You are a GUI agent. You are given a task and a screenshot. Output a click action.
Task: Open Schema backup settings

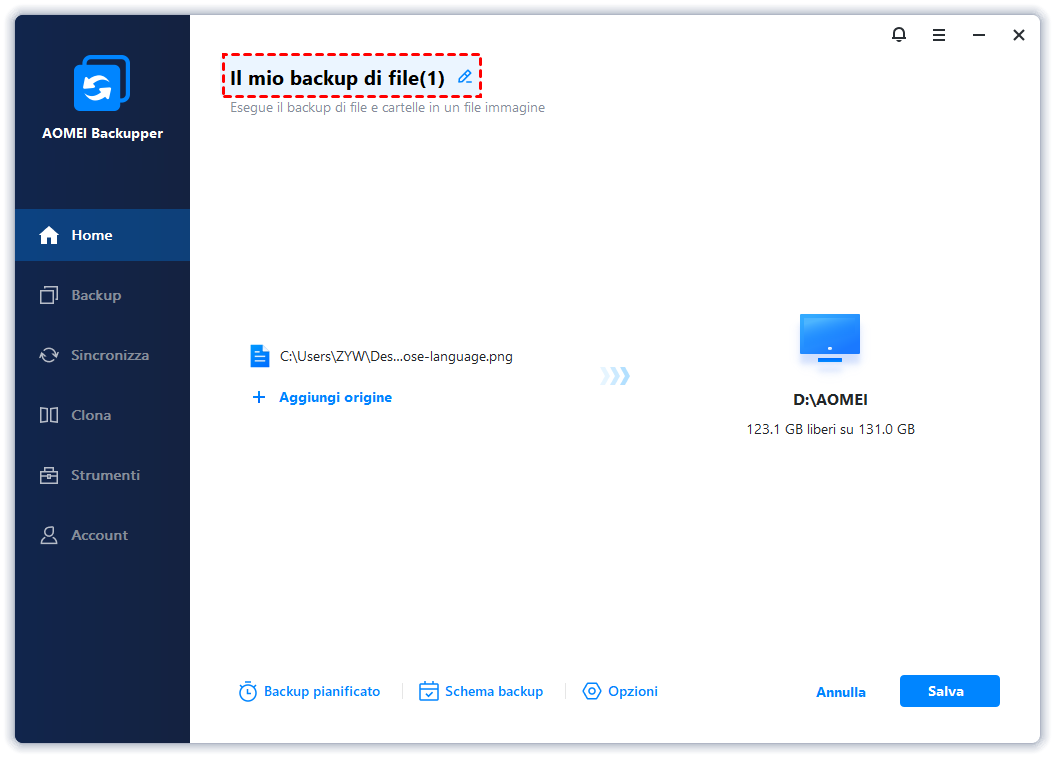tap(481, 691)
